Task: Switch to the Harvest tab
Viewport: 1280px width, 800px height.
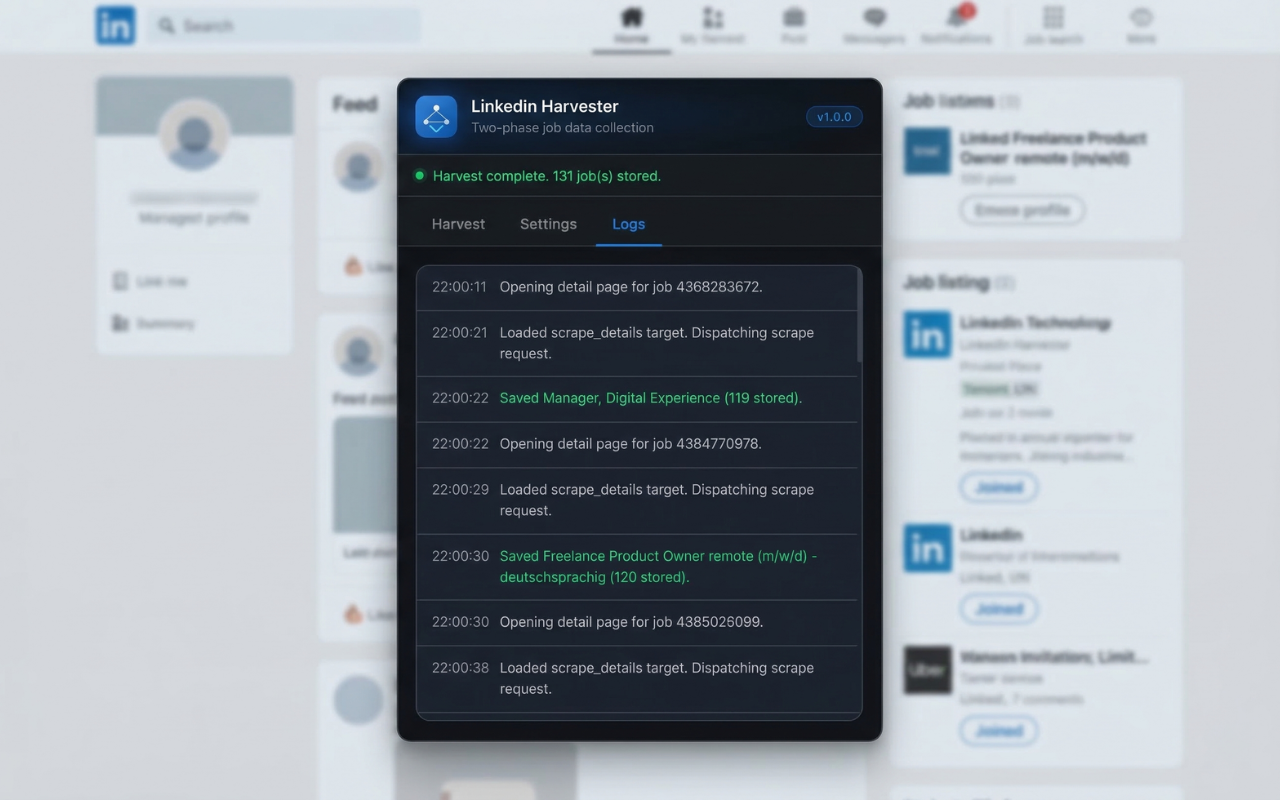Action: pyautogui.click(x=458, y=224)
